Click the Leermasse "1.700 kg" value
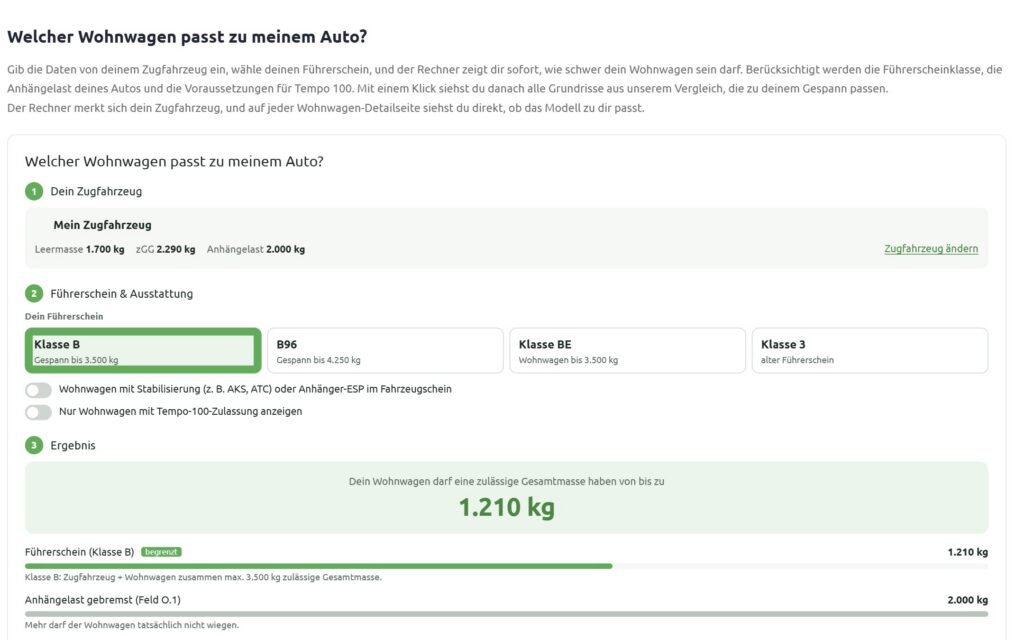The width and height of the screenshot is (1024, 640). tap(105, 249)
